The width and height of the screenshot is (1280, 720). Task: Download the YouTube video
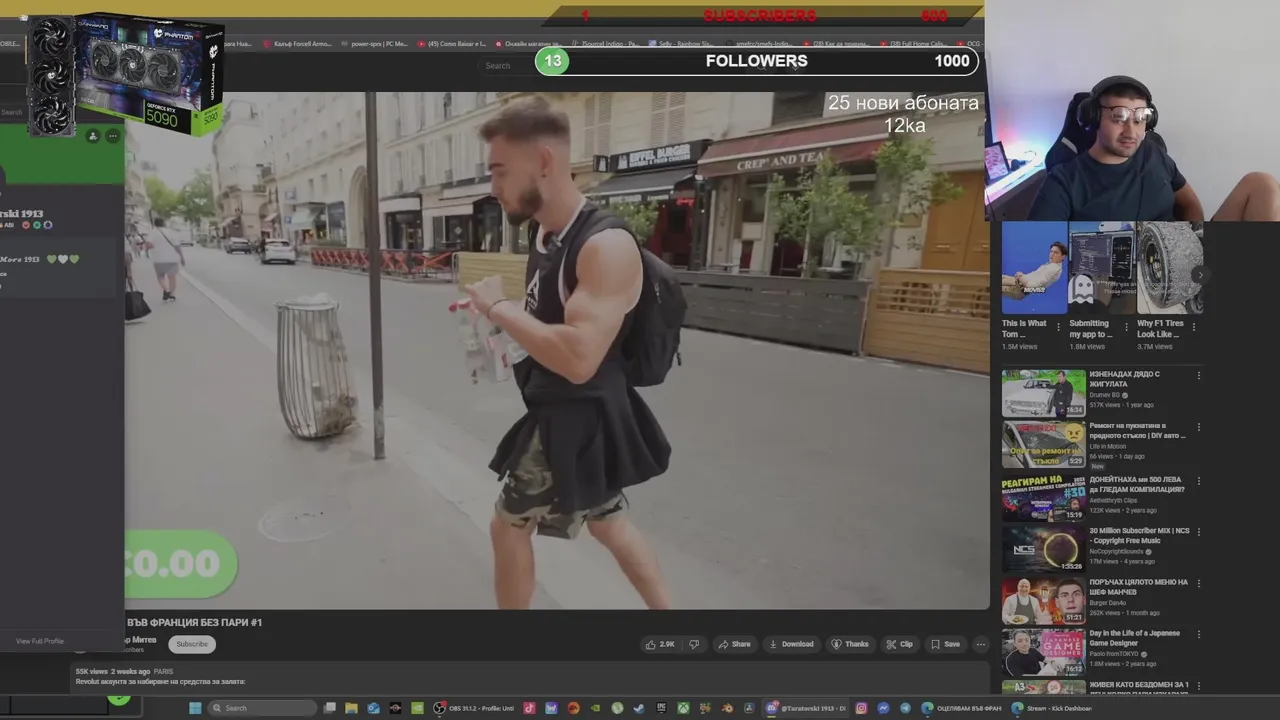[x=790, y=644]
